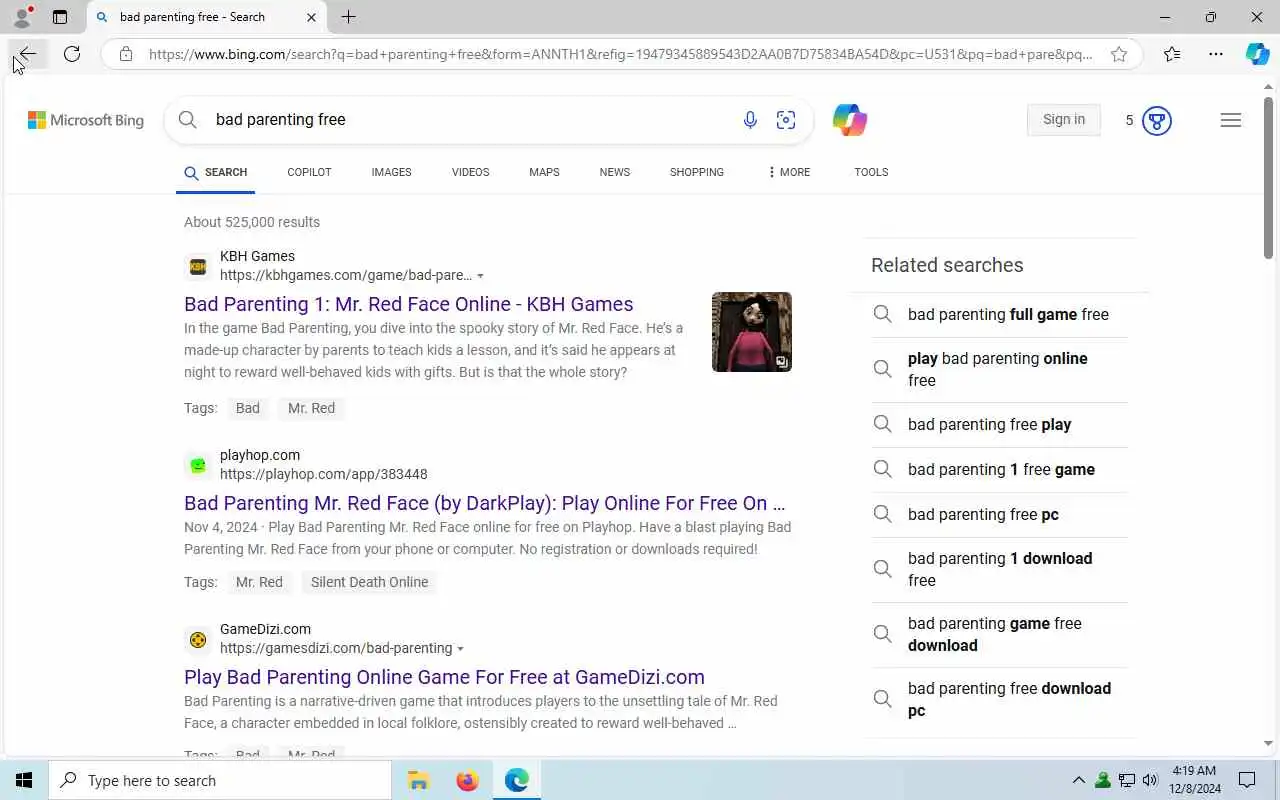Switch to the MAPS tab
The width and height of the screenshot is (1280, 800).
[544, 172]
